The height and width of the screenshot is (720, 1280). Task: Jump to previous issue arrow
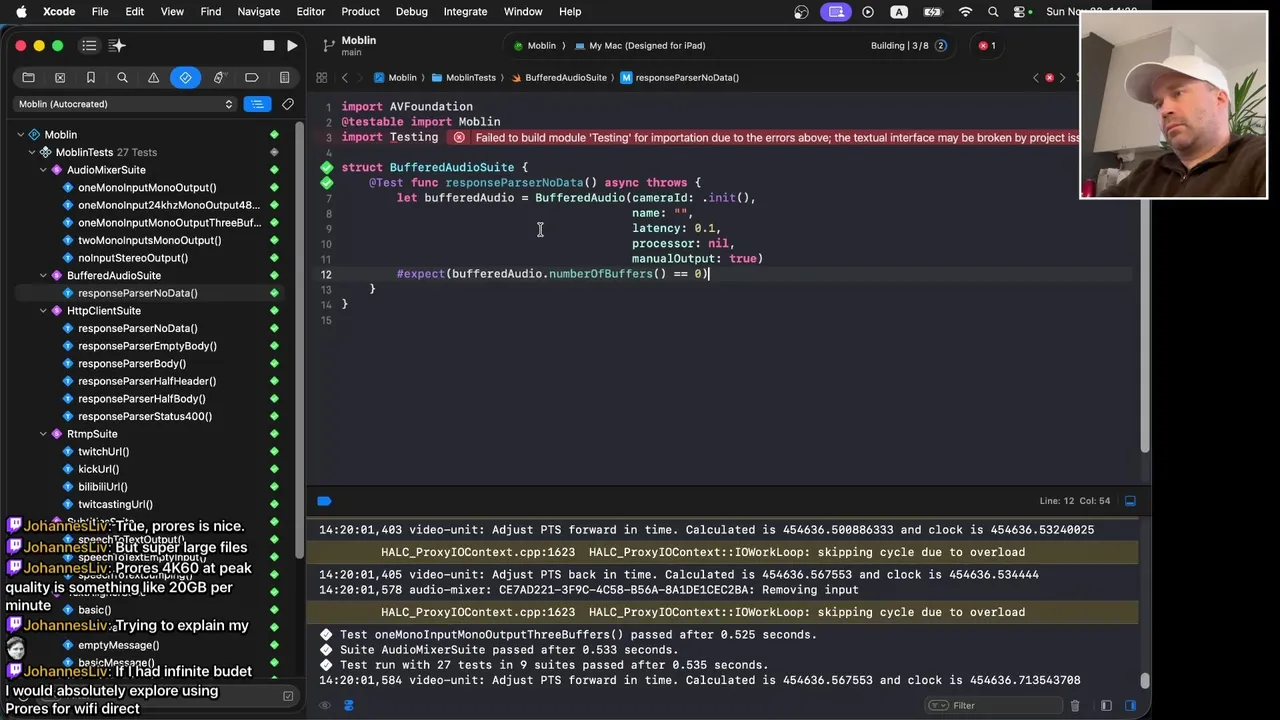point(1036,77)
